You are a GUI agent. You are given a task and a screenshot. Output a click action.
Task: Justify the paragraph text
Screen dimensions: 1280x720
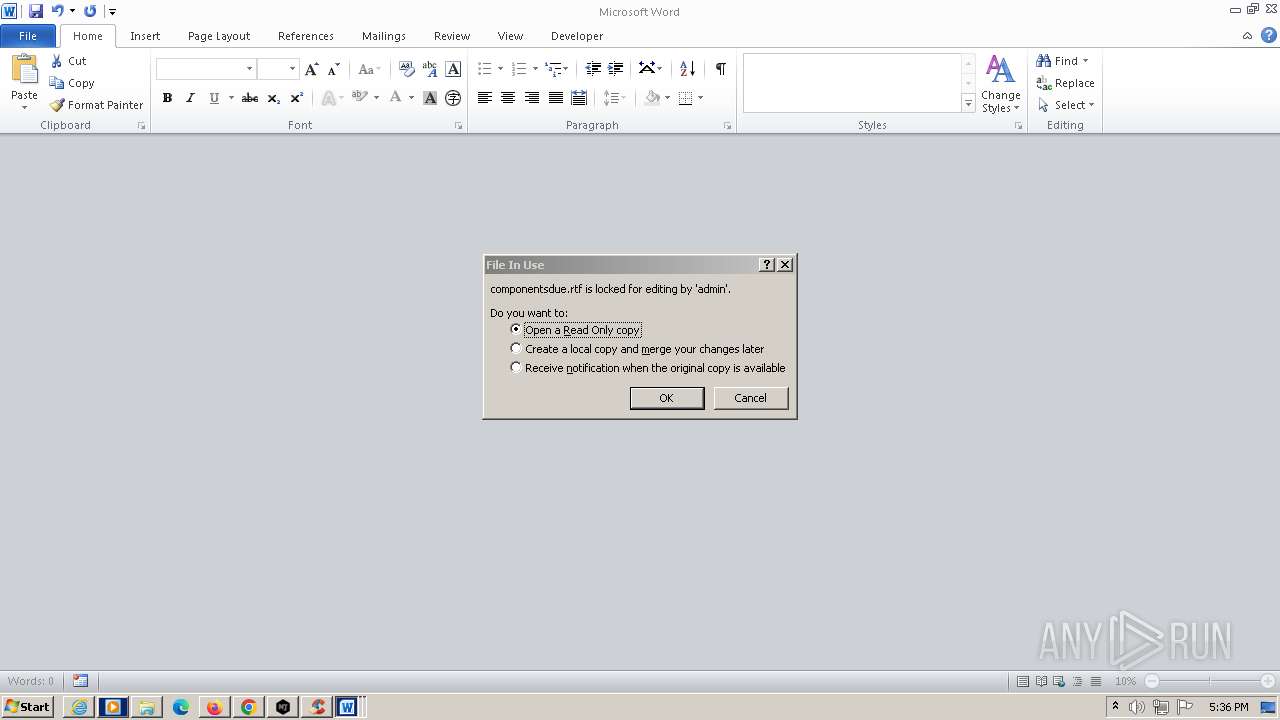[555, 98]
